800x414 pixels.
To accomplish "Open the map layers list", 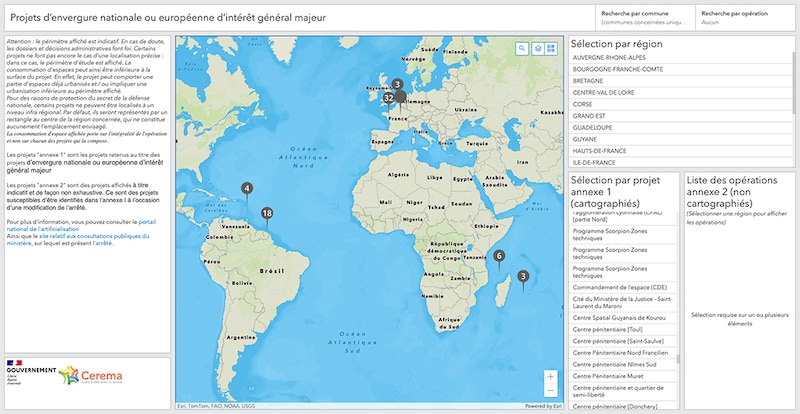I will (x=538, y=48).
